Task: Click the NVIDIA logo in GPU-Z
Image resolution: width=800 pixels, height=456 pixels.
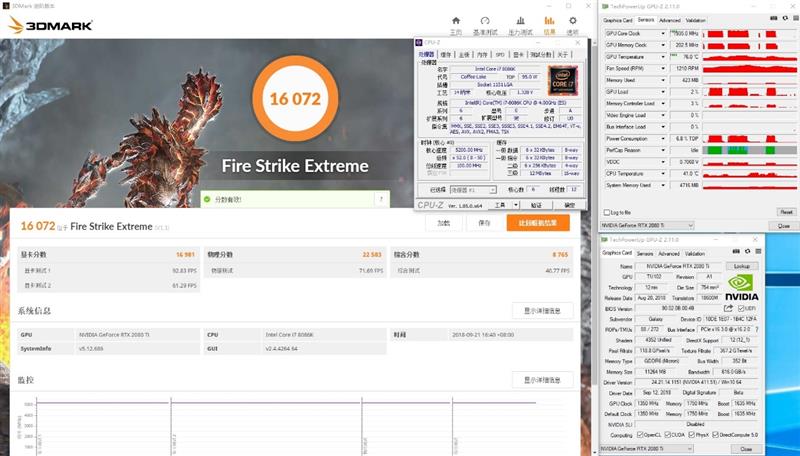Action: point(741,288)
